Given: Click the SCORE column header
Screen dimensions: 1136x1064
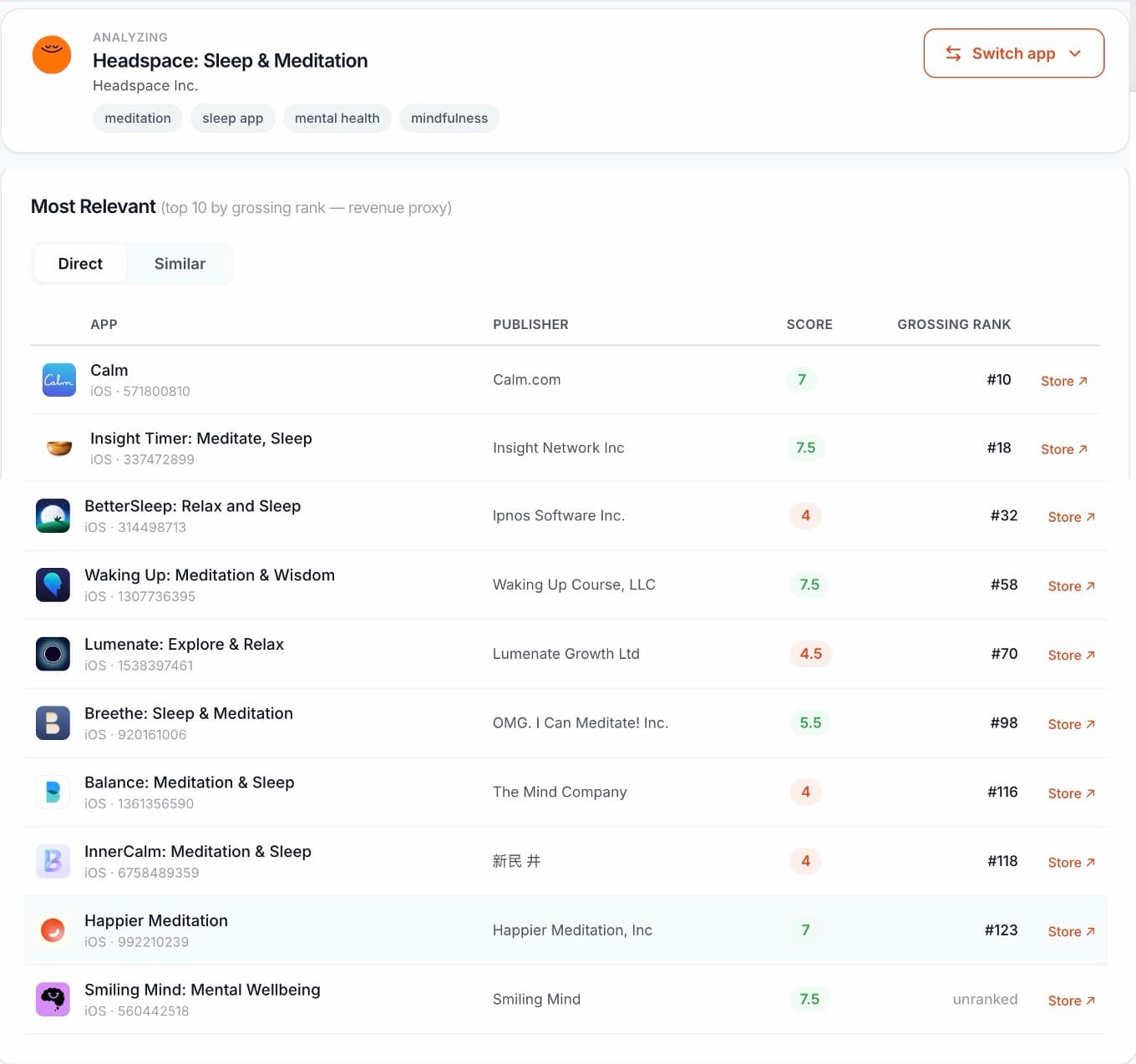Looking at the screenshot, I should 809,324.
